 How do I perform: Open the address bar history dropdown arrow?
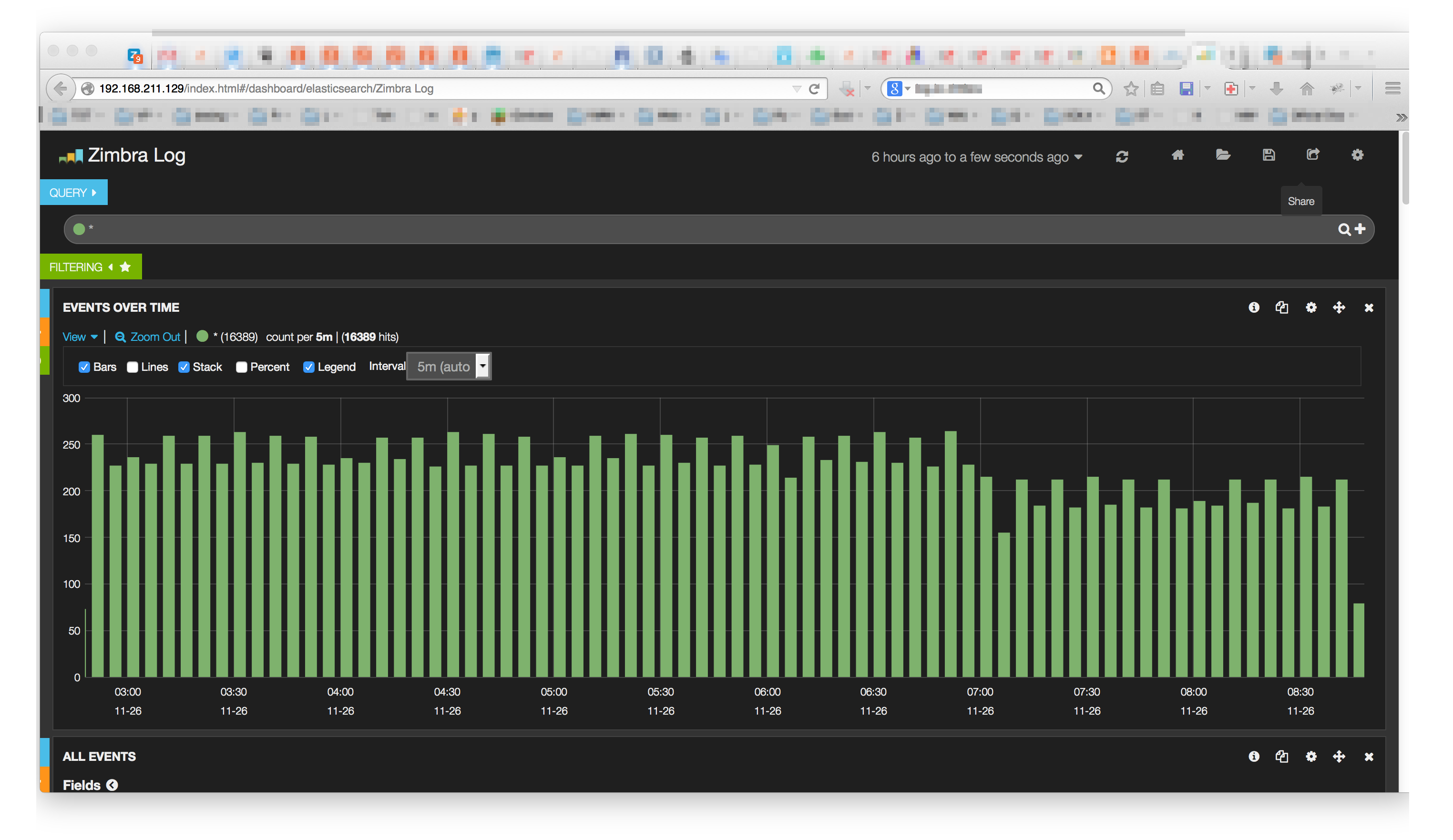coord(796,89)
